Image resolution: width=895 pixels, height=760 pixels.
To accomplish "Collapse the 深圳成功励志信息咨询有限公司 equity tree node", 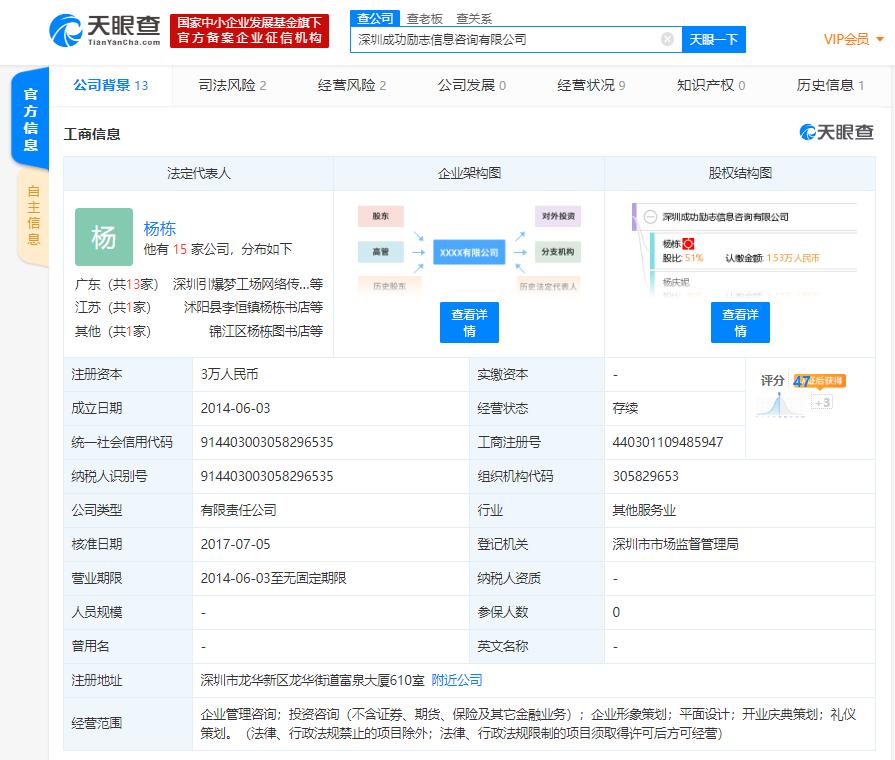I will coord(650,216).
